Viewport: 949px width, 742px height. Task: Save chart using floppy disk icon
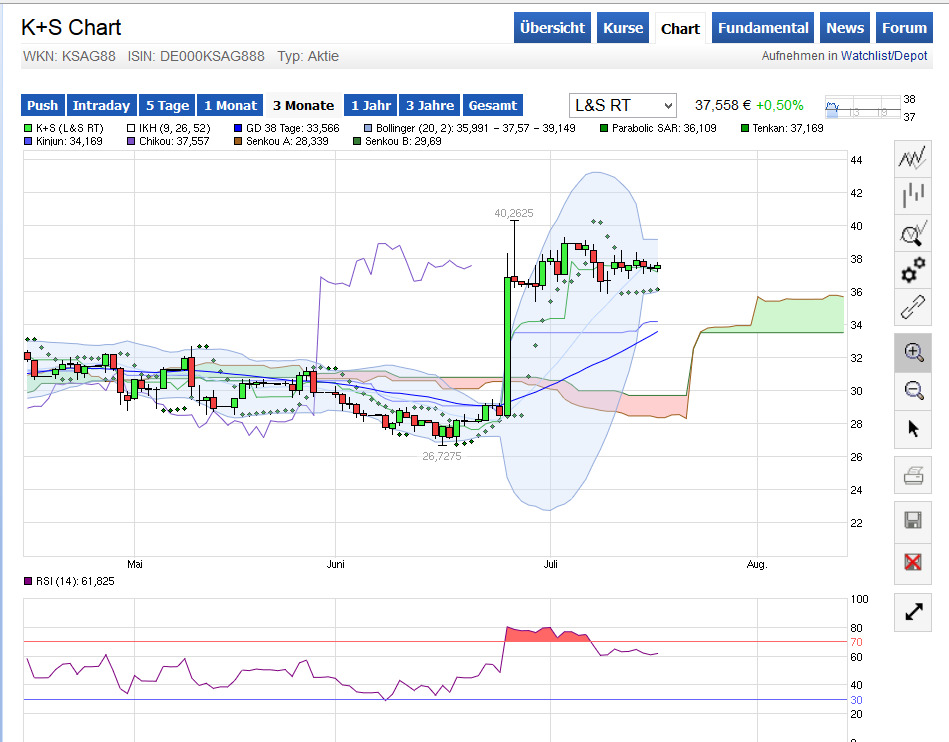(912, 520)
